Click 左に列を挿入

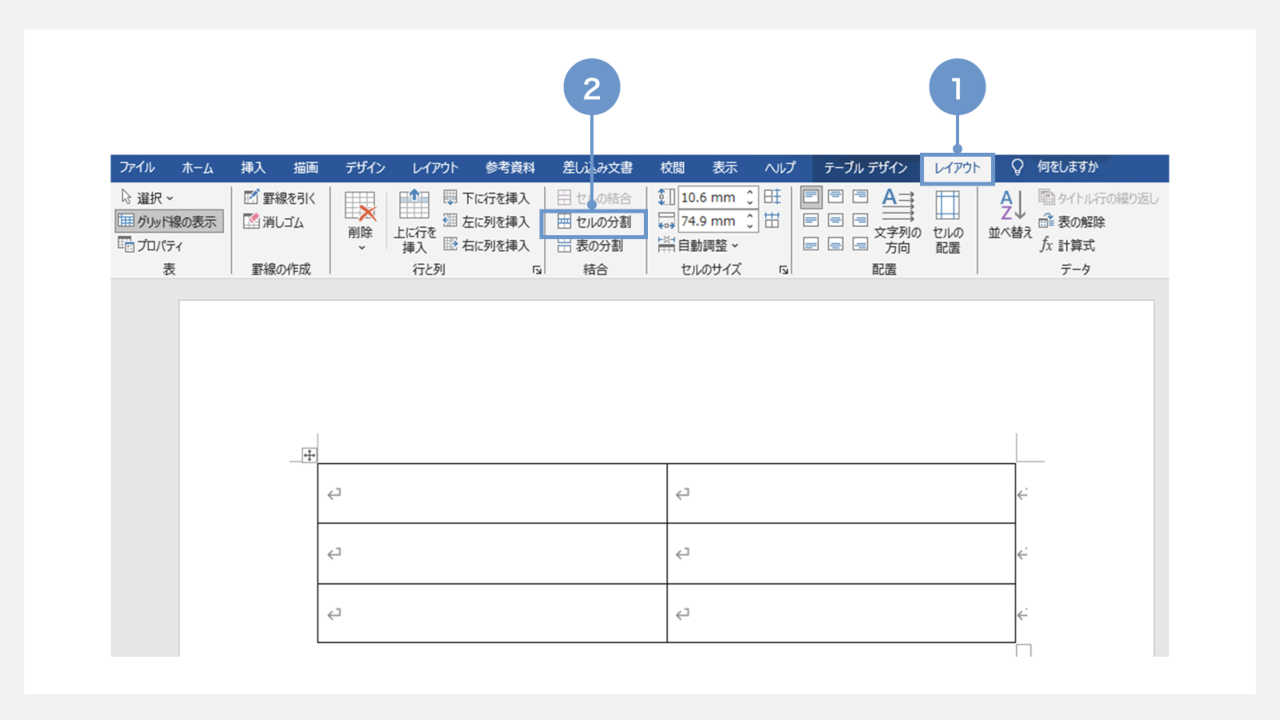[x=486, y=221]
